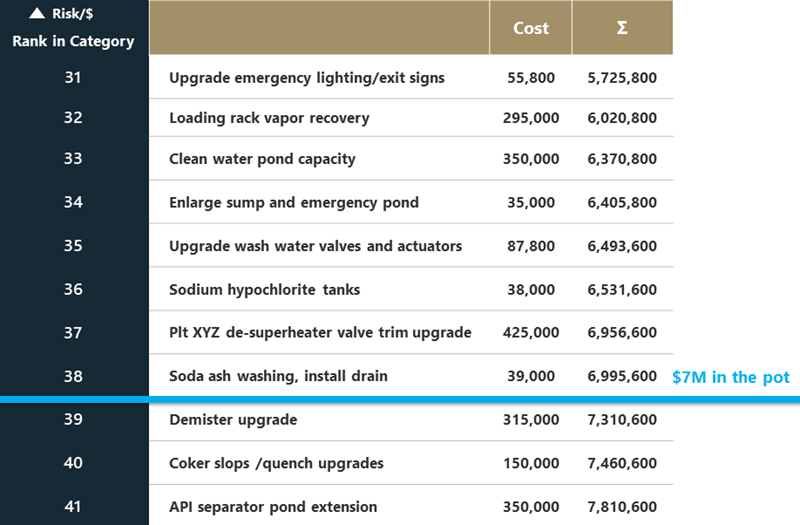Click Coker slops /quench upgrades item
The width and height of the screenshot is (800, 525).
[x=276, y=463]
